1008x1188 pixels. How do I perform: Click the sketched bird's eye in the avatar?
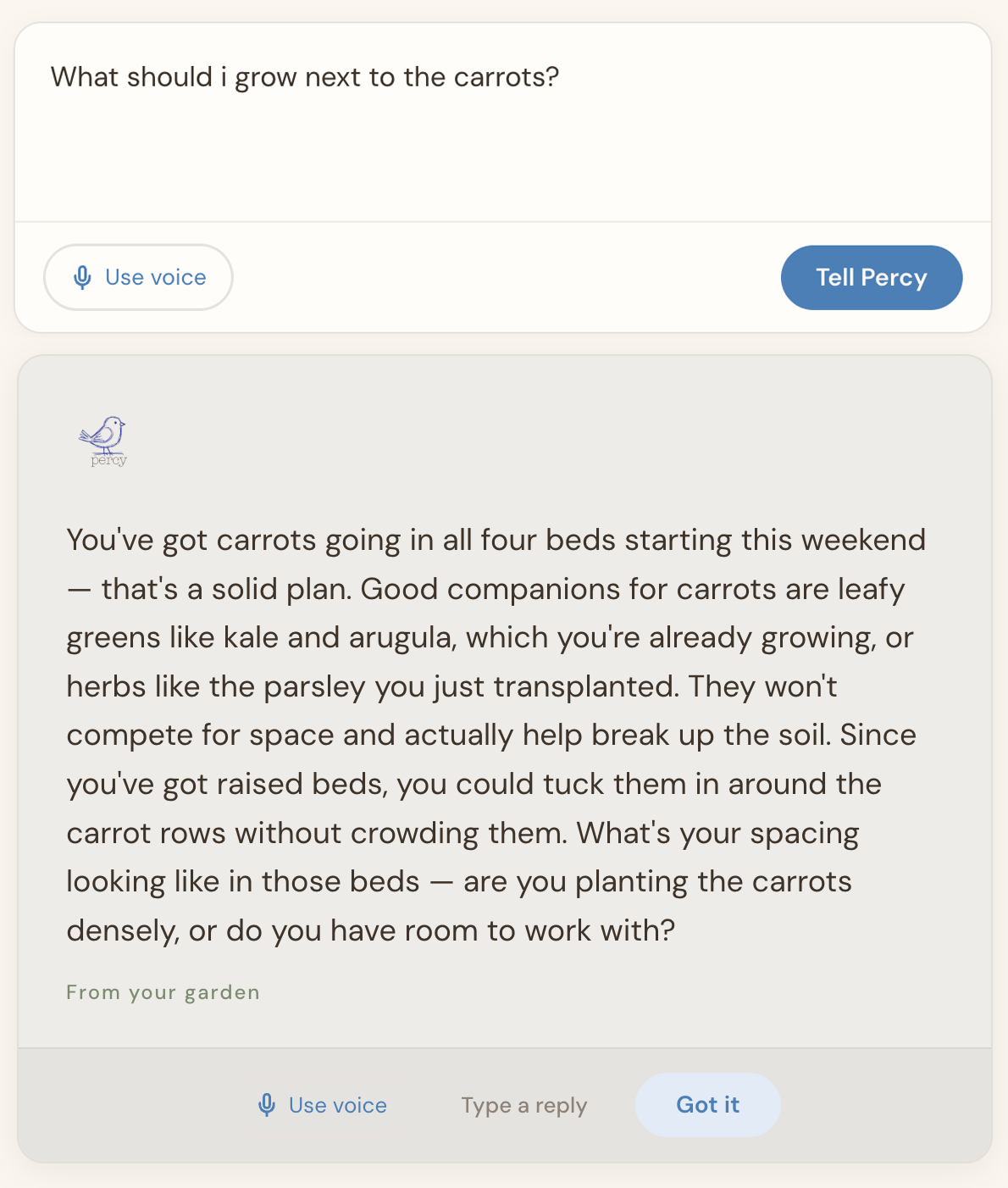point(115,423)
